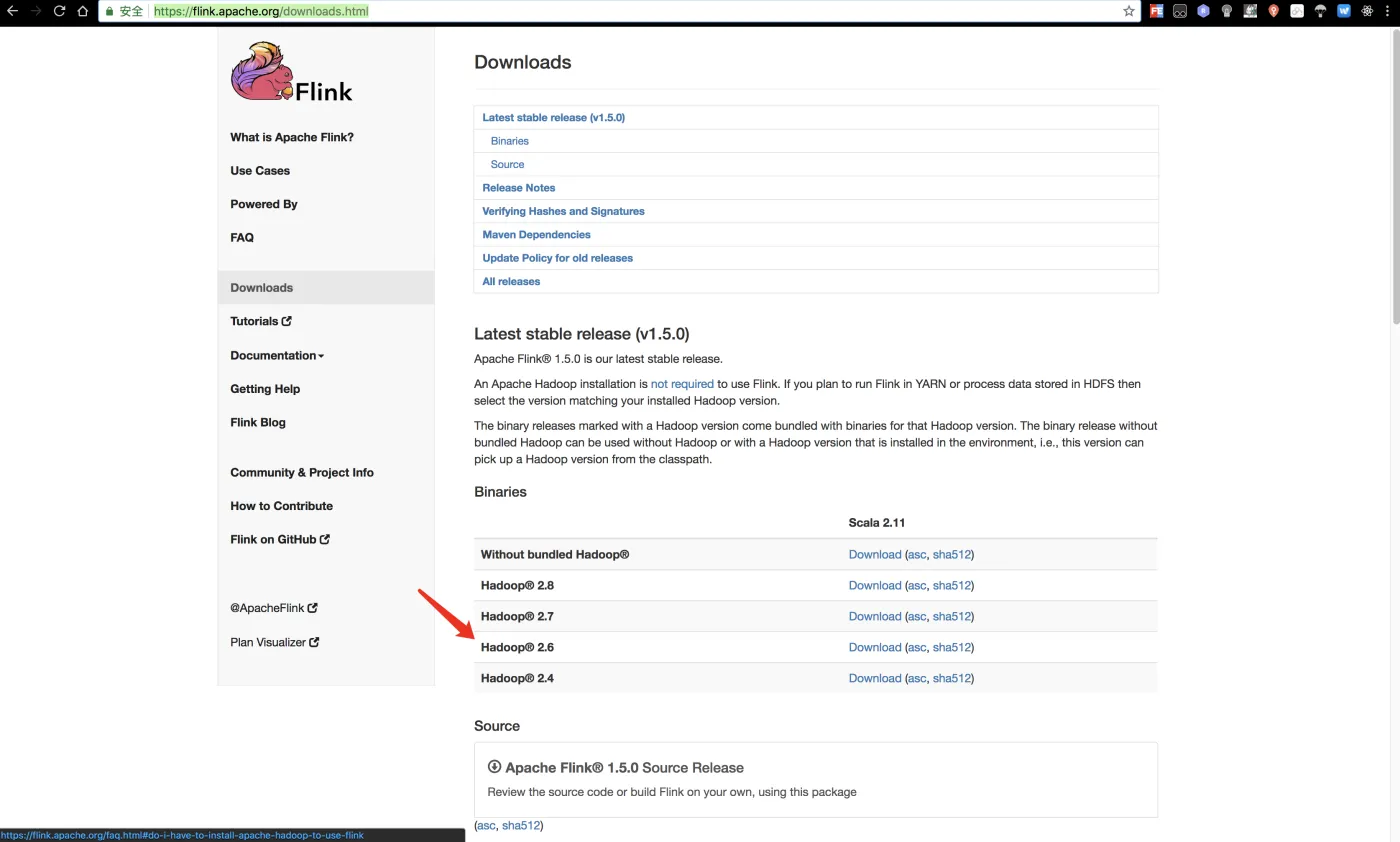This screenshot has height=842, width=1400.
Task: Open asc signature for Hadoop 2.7
Action: (917, 616)
